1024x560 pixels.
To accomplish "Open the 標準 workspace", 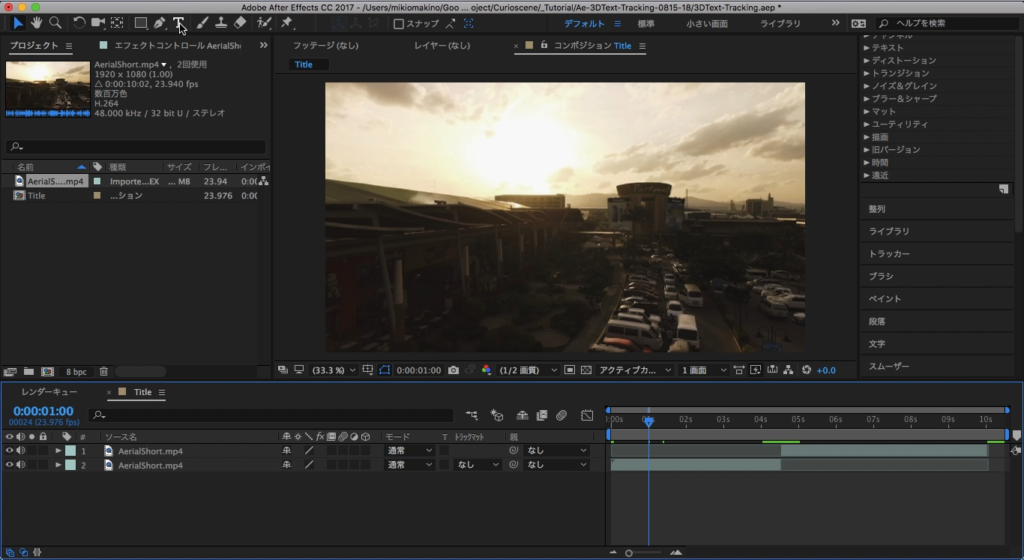I will pos(646,23).
